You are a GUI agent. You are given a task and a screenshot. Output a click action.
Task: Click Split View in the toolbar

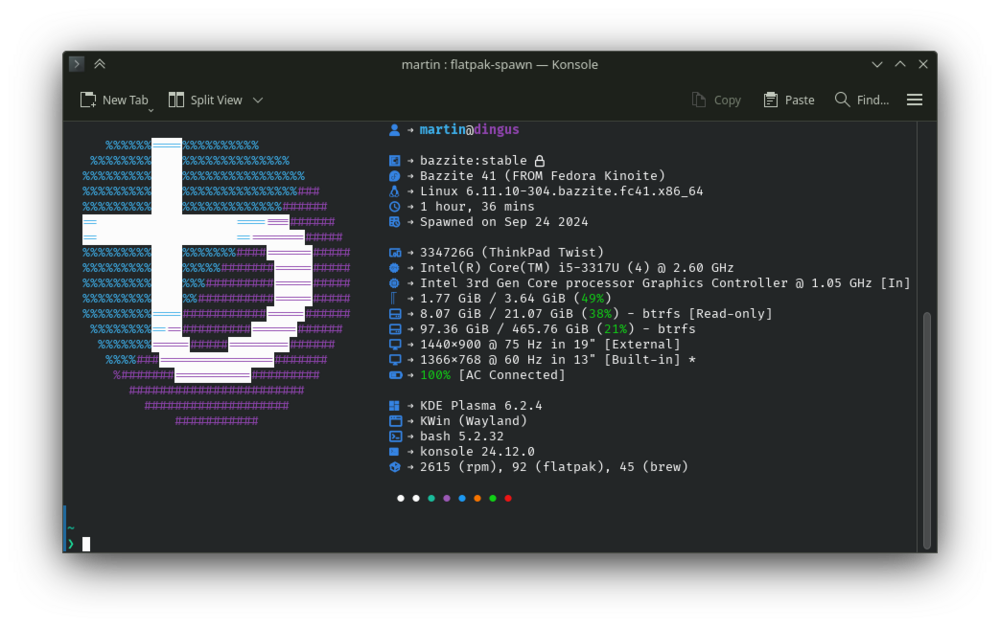coord(205,100)
